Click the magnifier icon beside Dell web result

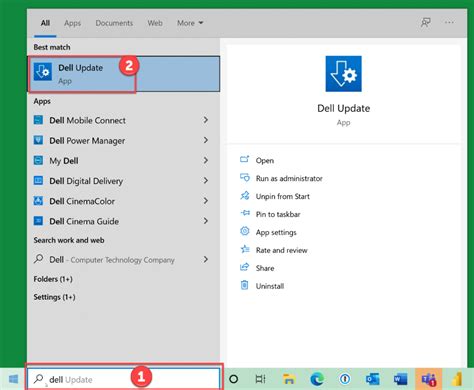(x=39, y=259)
